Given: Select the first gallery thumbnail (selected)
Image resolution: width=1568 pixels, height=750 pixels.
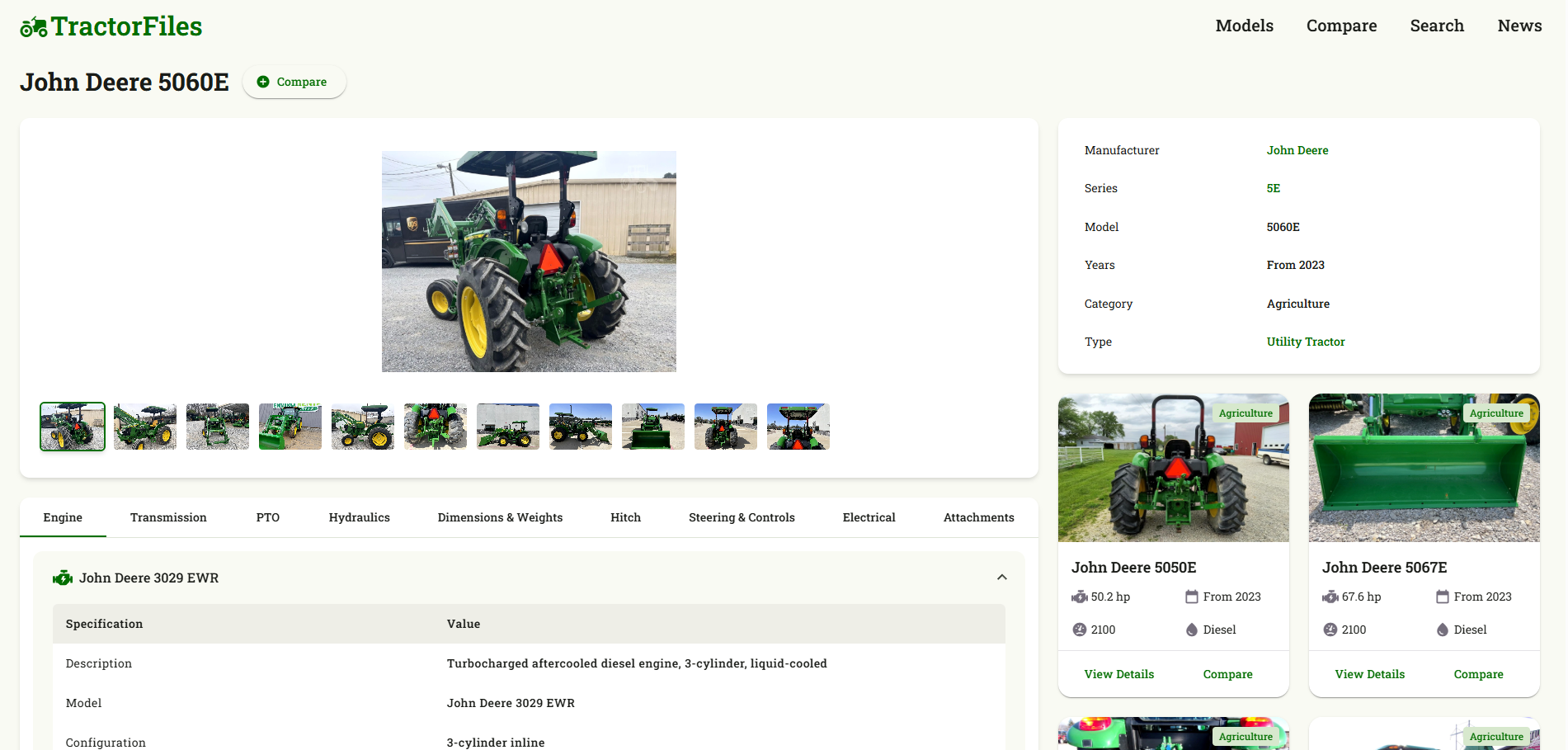Looking at the screenshot, I should pyautogui.click(x=73, y=427).
